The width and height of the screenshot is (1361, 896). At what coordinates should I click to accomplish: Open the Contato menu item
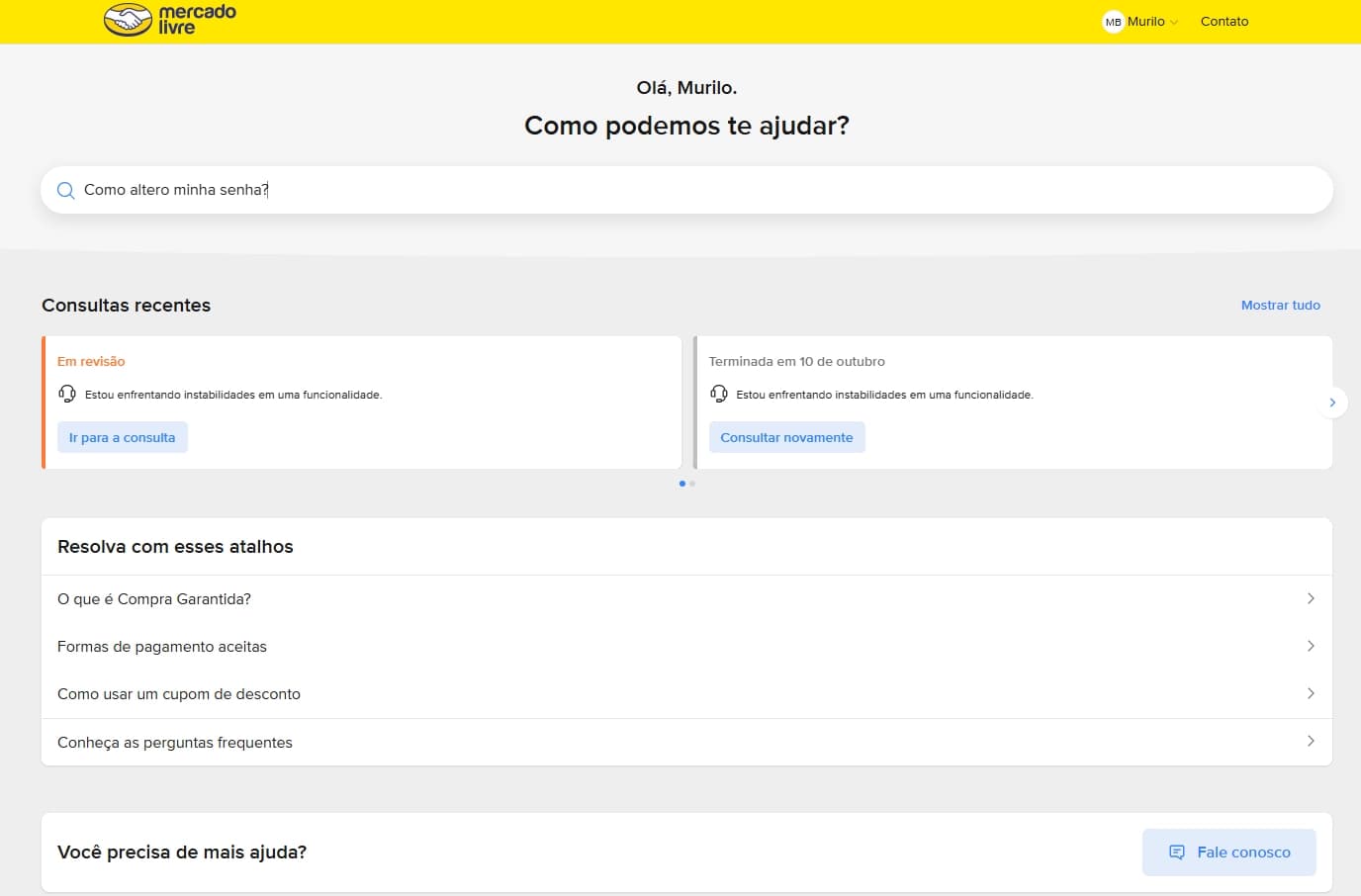[1225, 22]
